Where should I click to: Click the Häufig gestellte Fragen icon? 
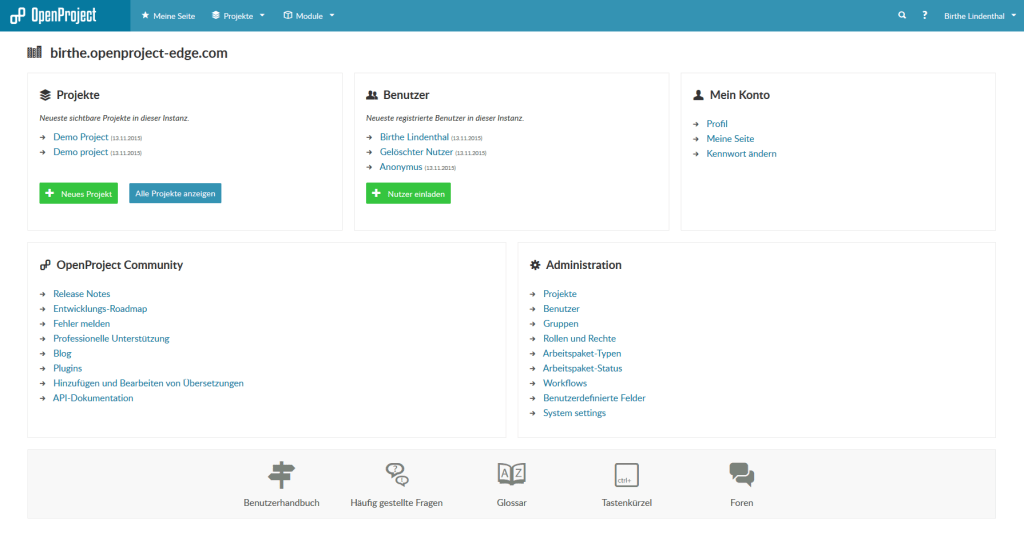[397, 474]
